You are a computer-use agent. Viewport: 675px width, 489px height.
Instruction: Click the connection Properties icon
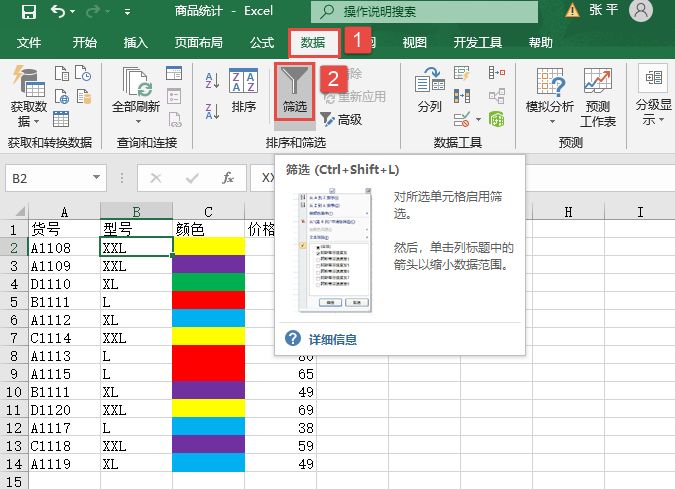pyautogui.click(x=174, y=96)
